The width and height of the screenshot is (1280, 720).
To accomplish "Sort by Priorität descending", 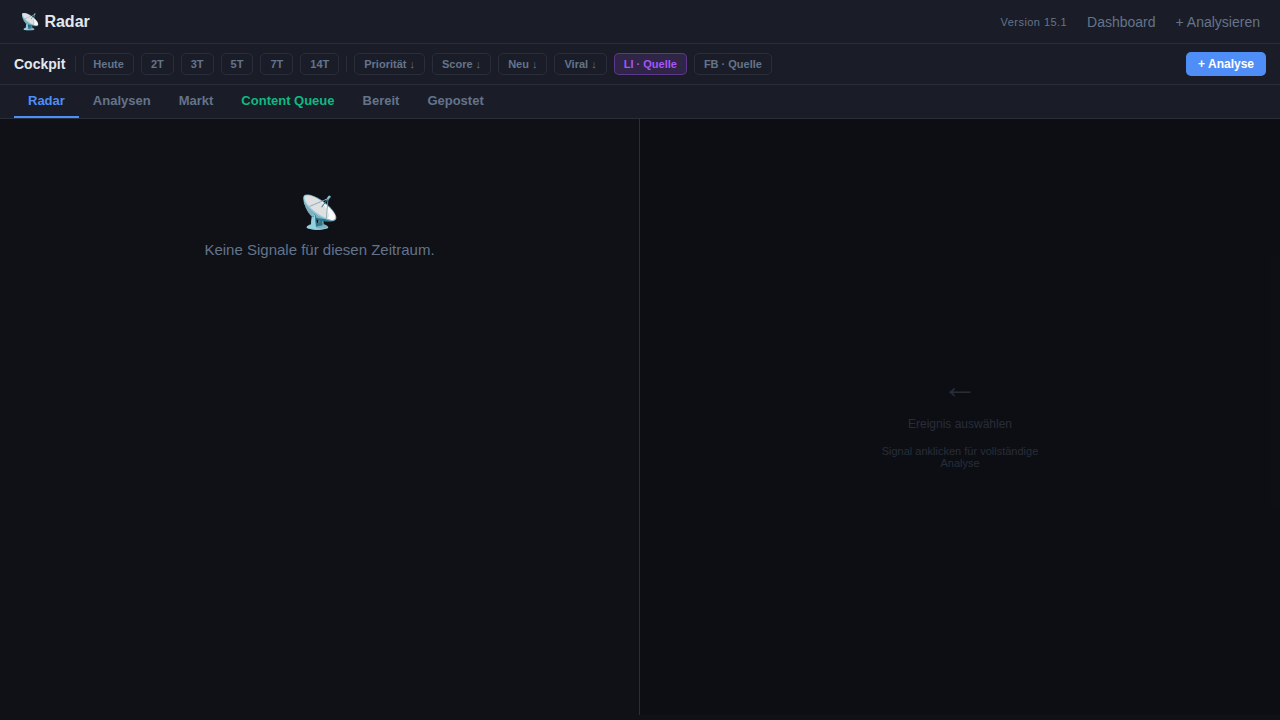I will 389,64.
